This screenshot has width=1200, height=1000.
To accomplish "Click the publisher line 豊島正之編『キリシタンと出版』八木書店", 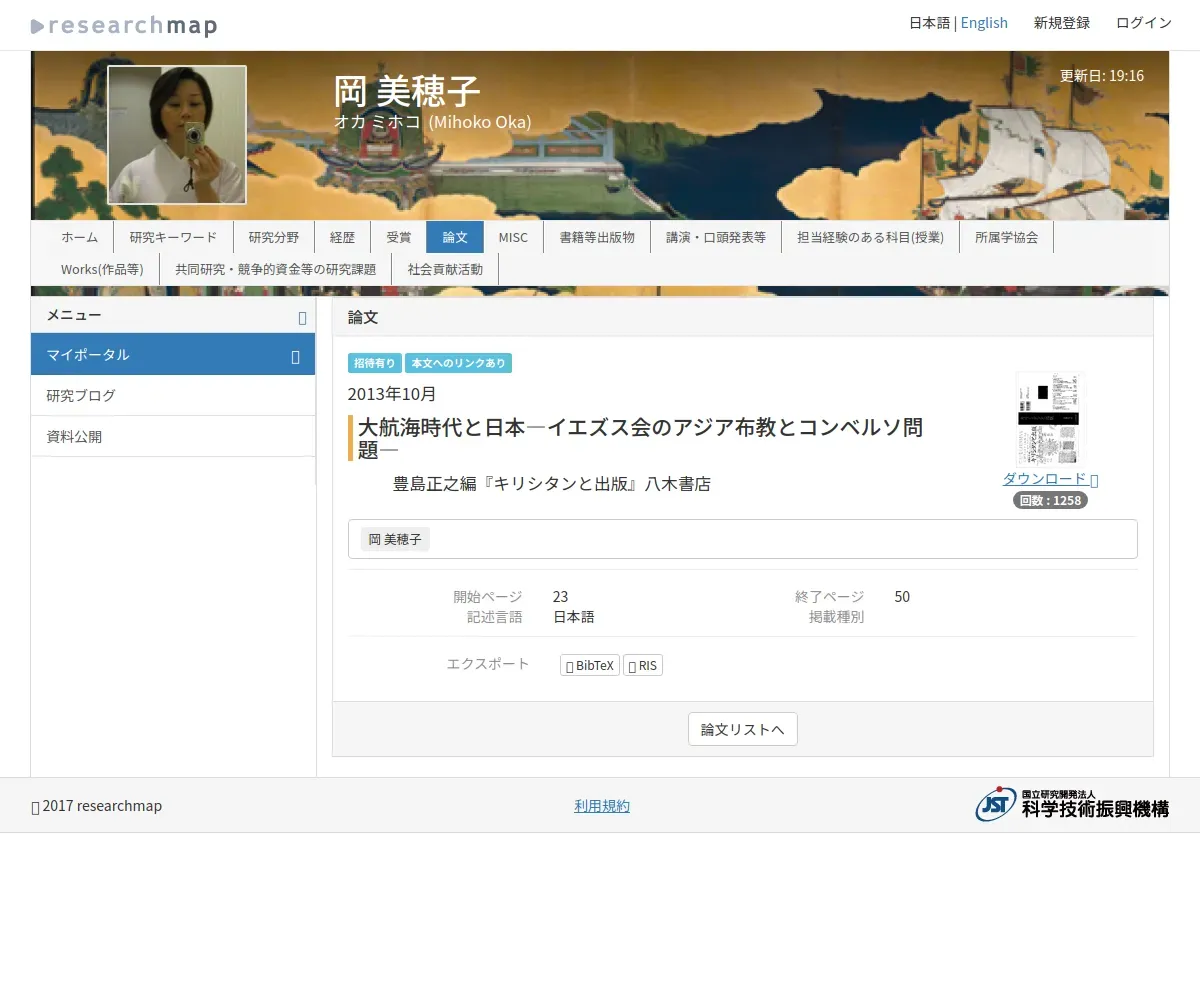I will click(x=552, y=484).
